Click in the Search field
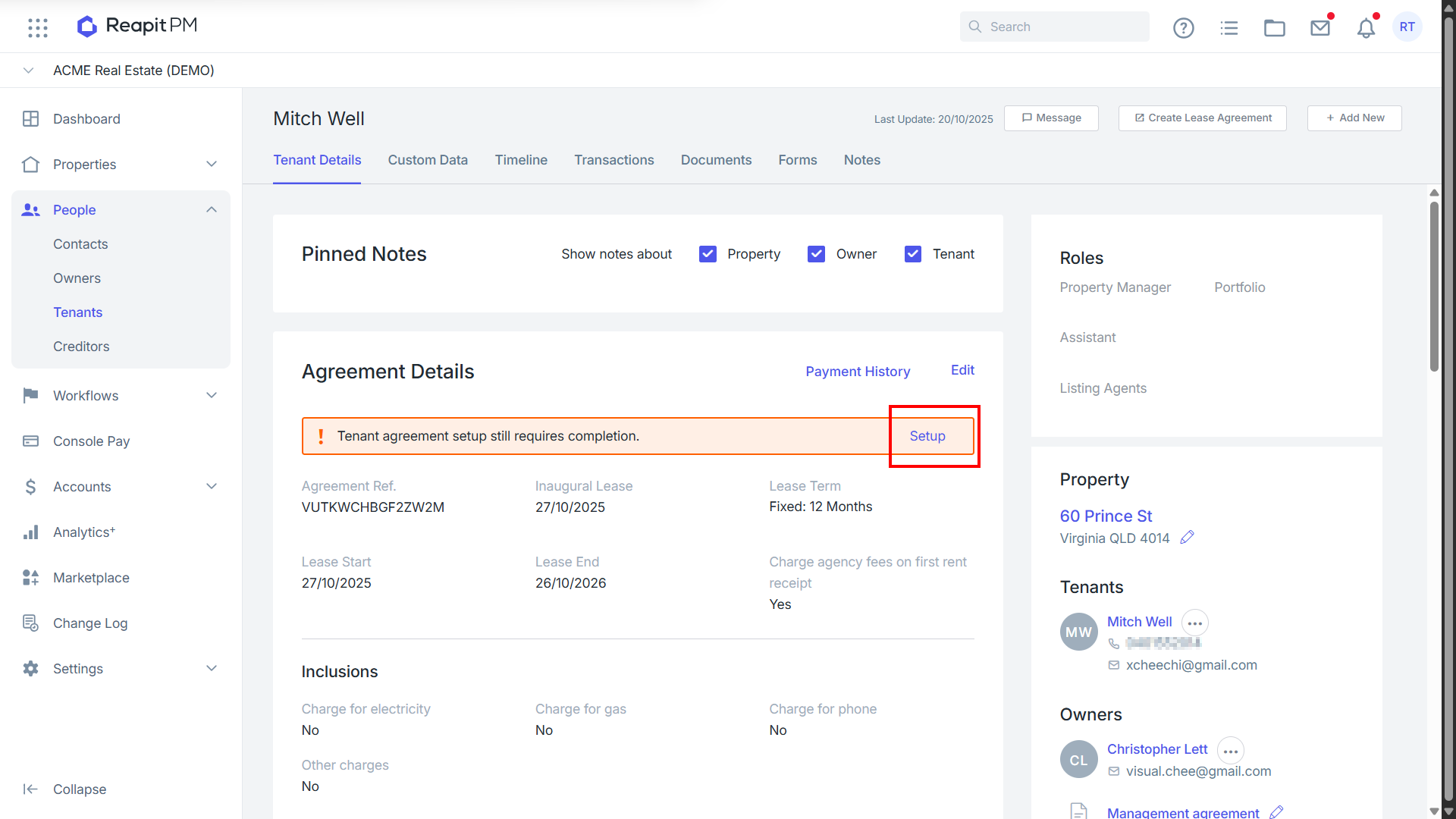The height and width of the screenshot is (819, 1456). (1055, 27)
